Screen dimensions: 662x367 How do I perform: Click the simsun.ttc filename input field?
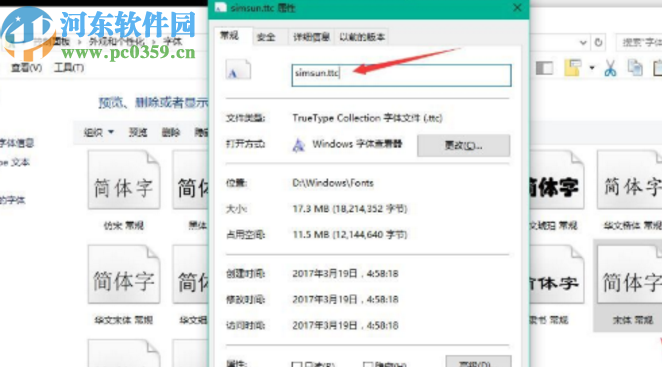401,75
